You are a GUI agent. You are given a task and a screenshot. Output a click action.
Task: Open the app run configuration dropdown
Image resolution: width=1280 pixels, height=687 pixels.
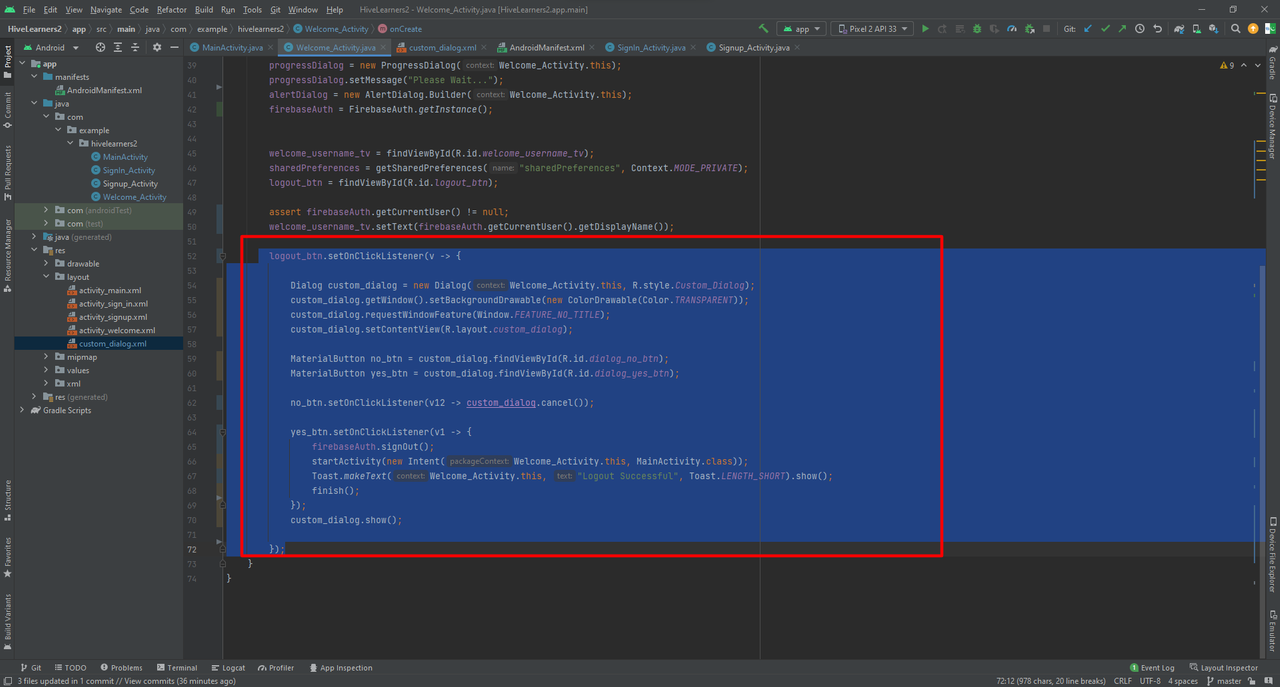coord(801,29)
